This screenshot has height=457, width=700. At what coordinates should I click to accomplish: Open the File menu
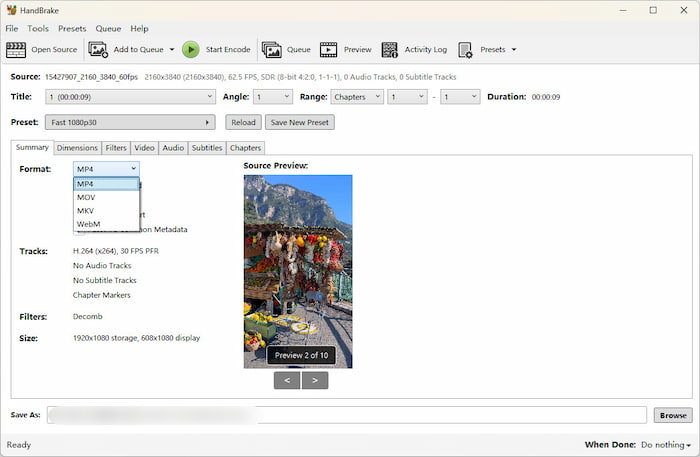[12, 29]
